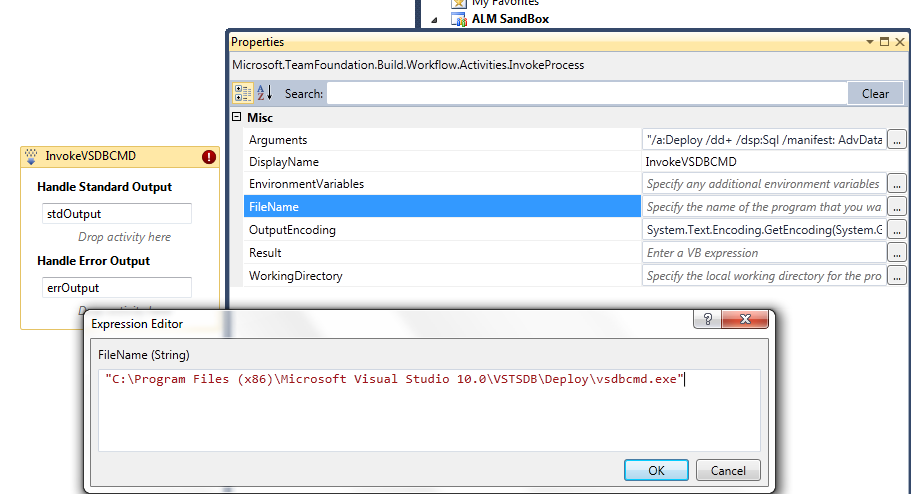This screenshot has width=911, height=494.
Task: Click the Arguments value field
Action: coord(765,139)
